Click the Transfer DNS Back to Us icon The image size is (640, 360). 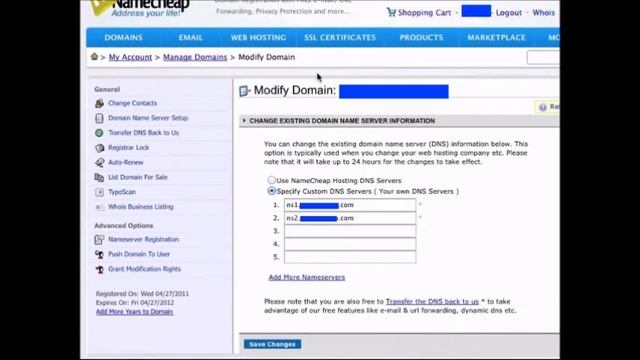tap(99, 133)
